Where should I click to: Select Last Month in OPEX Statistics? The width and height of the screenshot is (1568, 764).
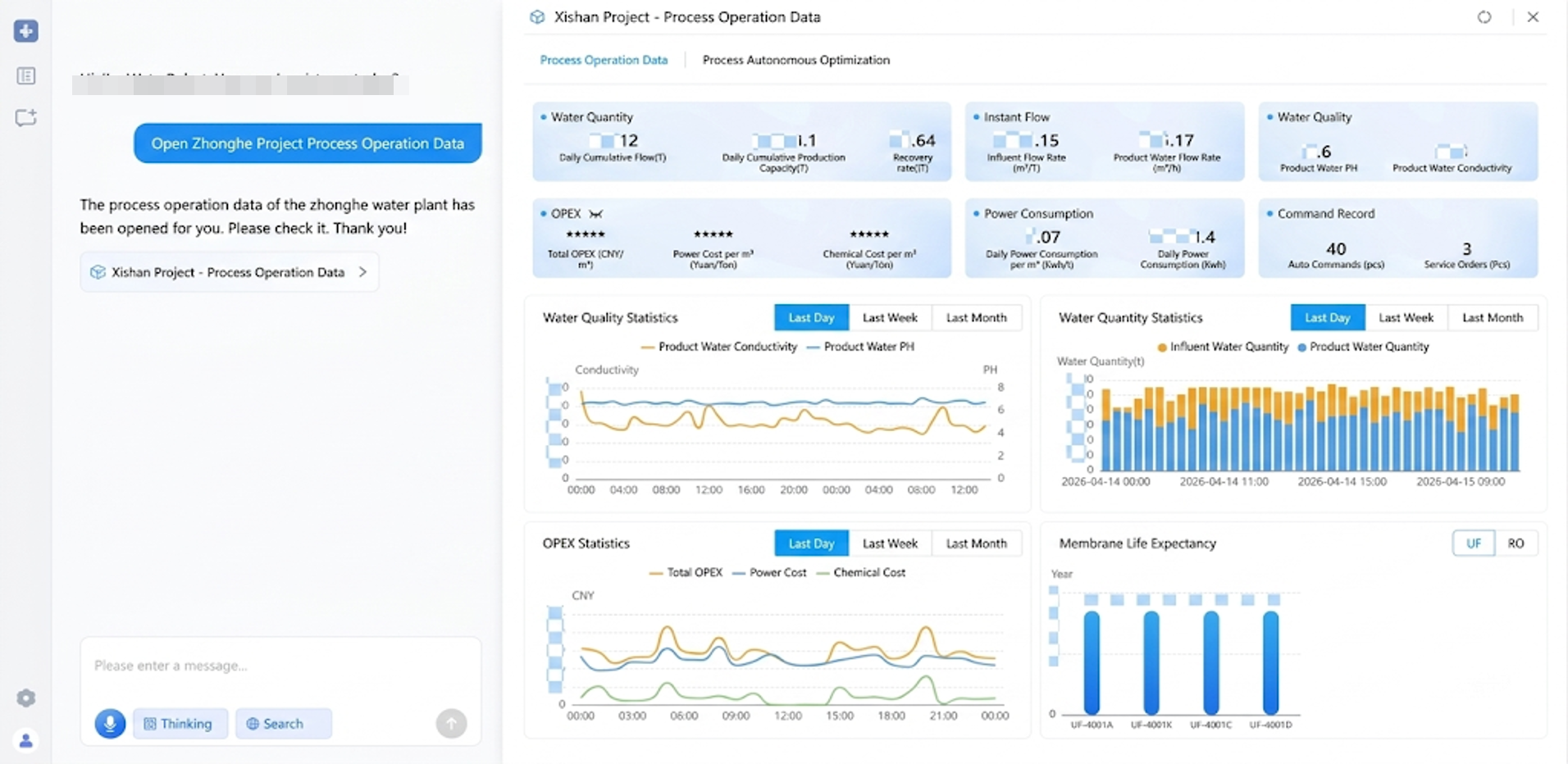click(976, 543)
